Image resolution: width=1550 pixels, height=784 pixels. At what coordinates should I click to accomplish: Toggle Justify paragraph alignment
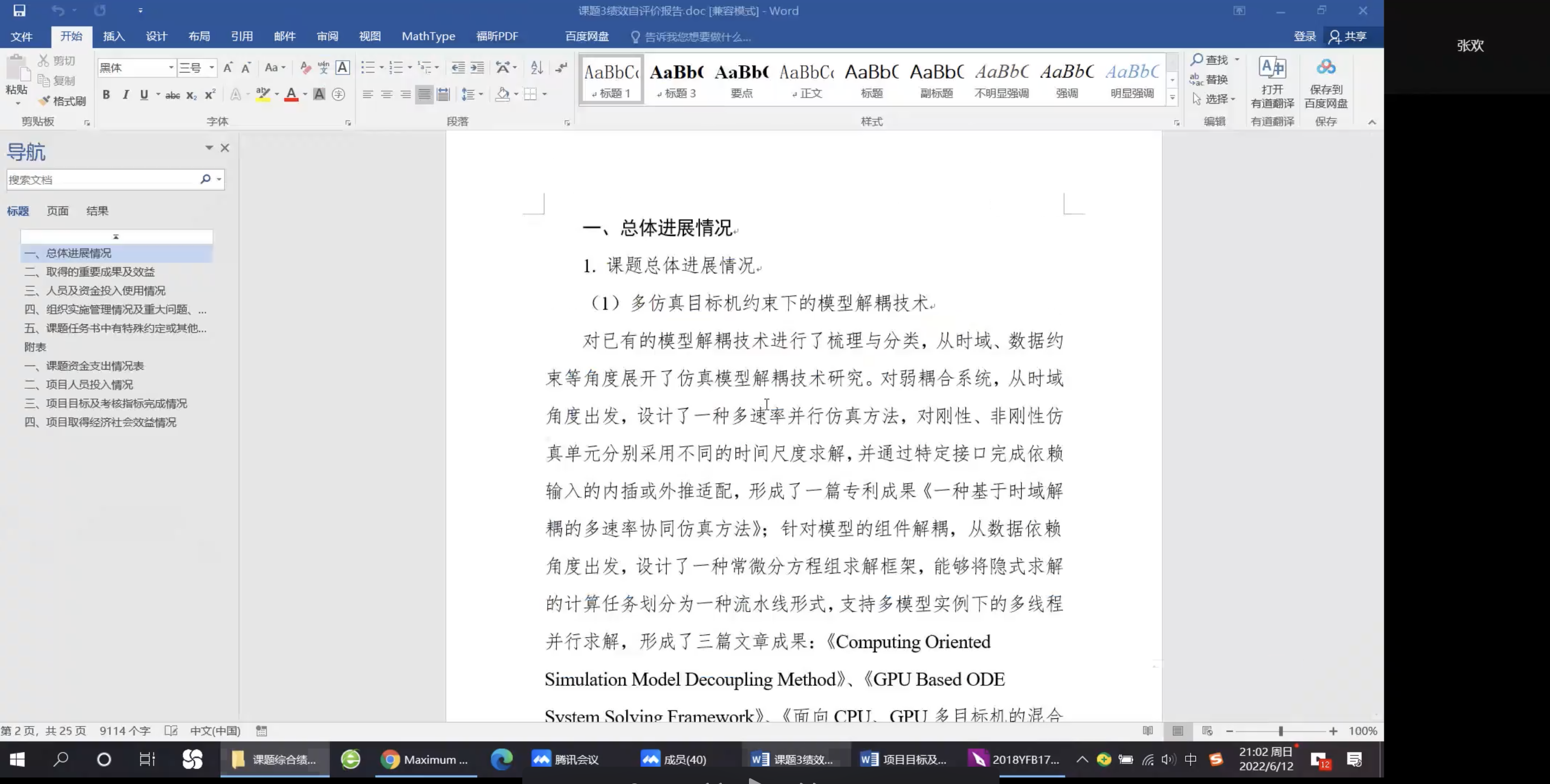click(424, 94)
